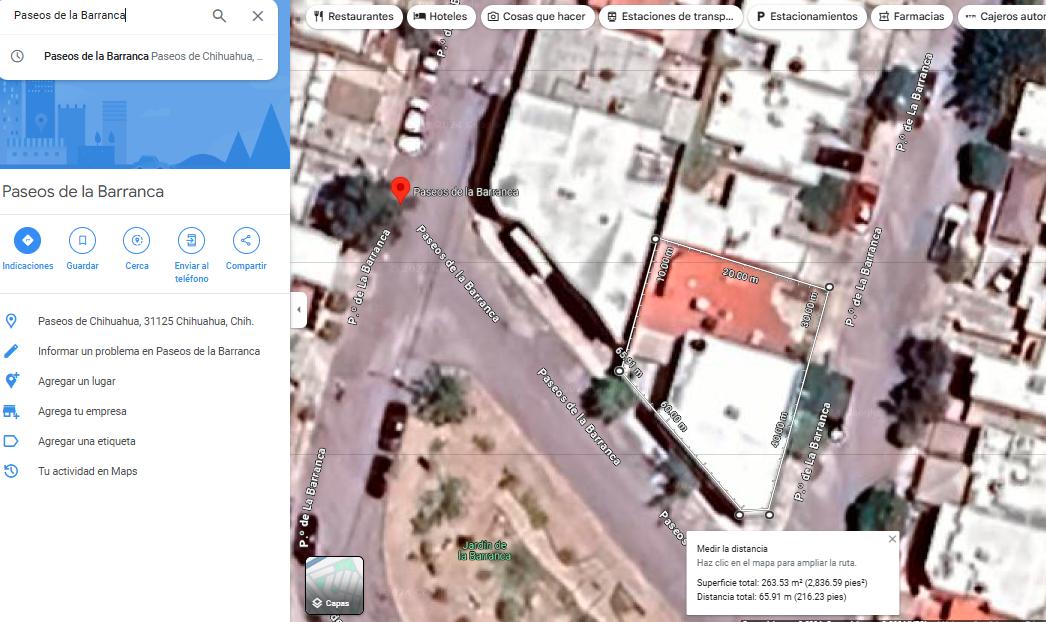Click the red map pin marker

(400, 190)
